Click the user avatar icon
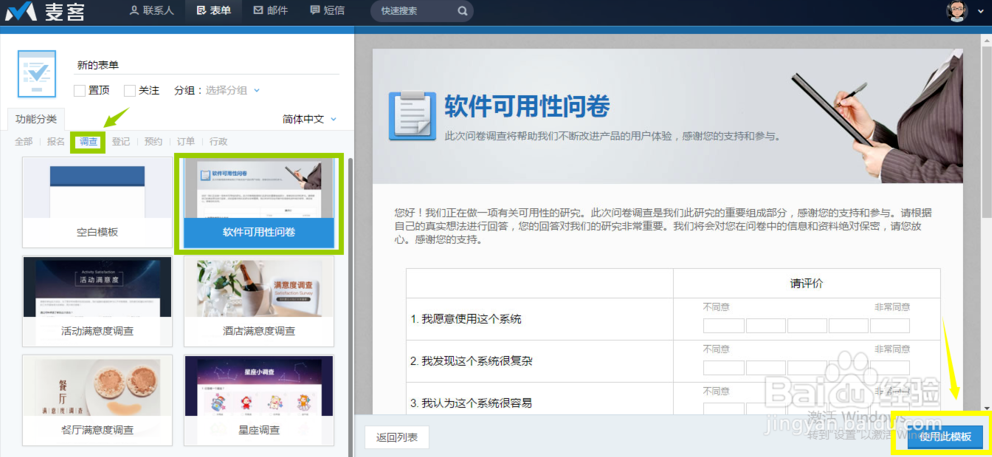 pos(956,12)
